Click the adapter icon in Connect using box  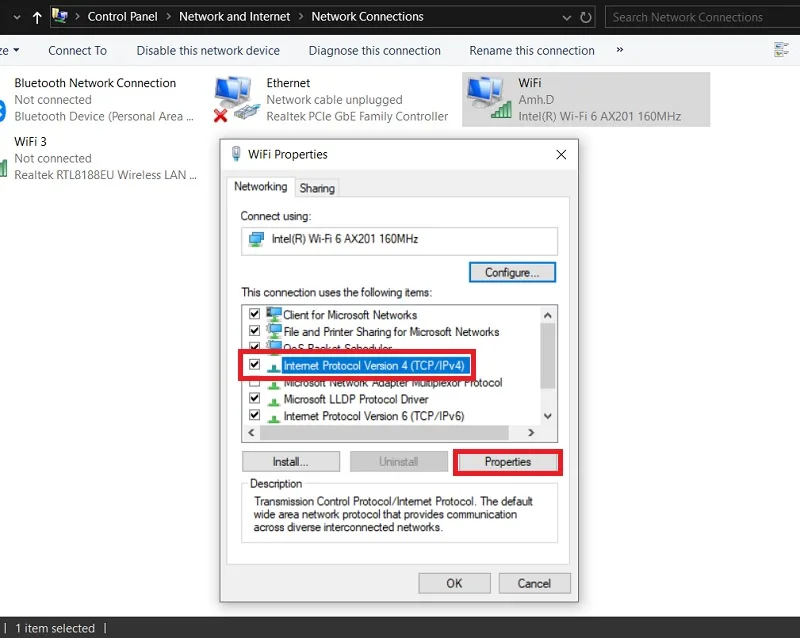tap(256, 239)
